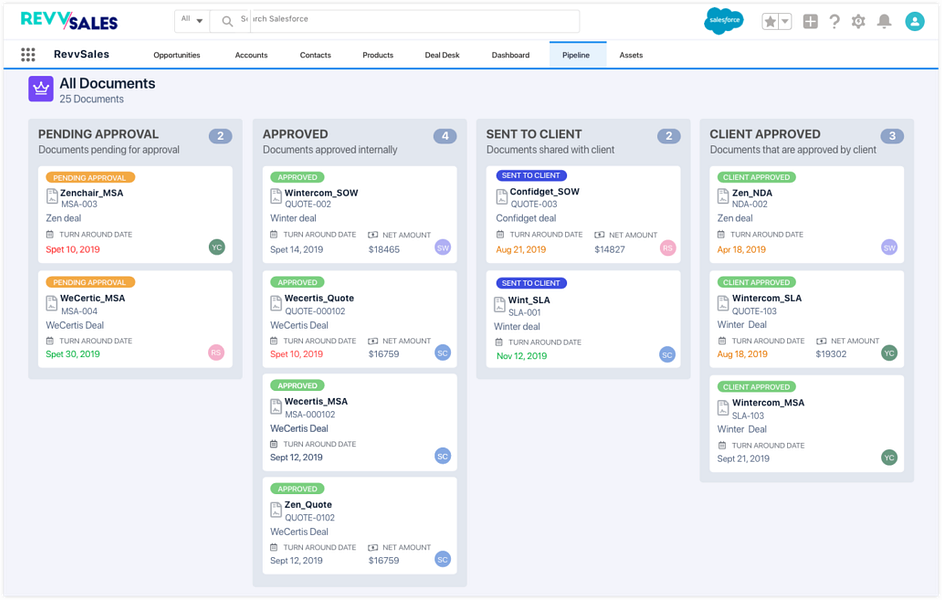
Task: Open the Opportunities tab
Action: click(177, 55)
